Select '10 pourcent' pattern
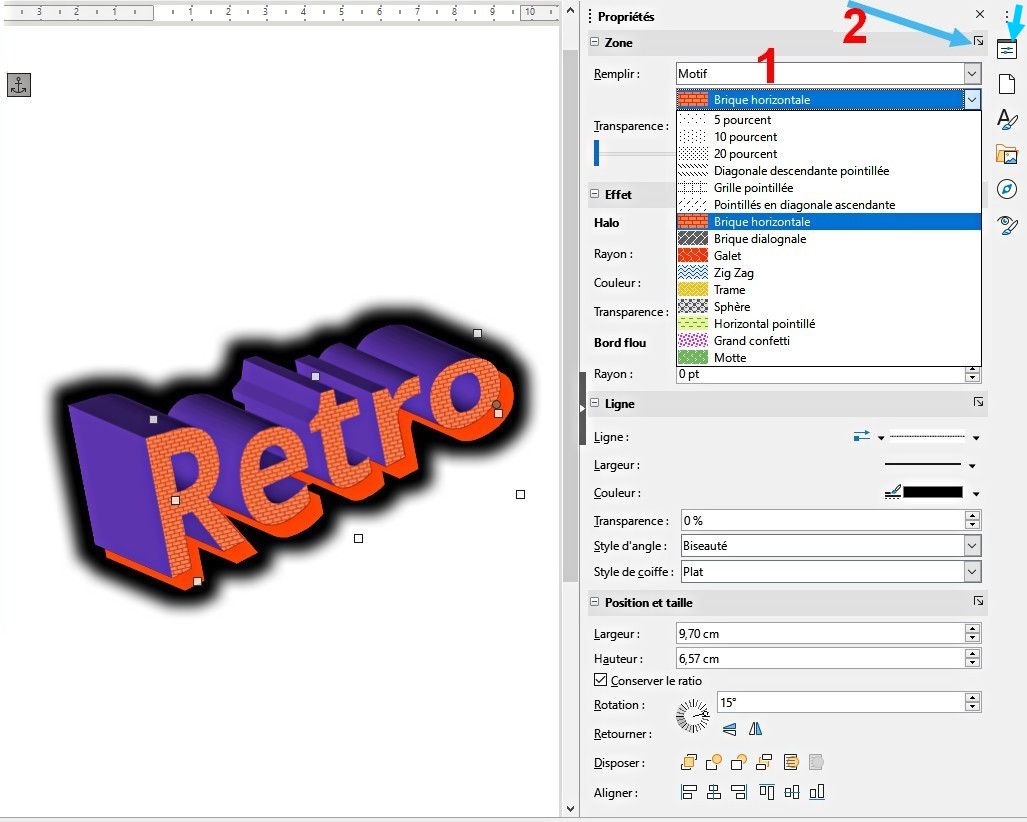Viewport: 1027px width, 822px height. pos(829,137)
